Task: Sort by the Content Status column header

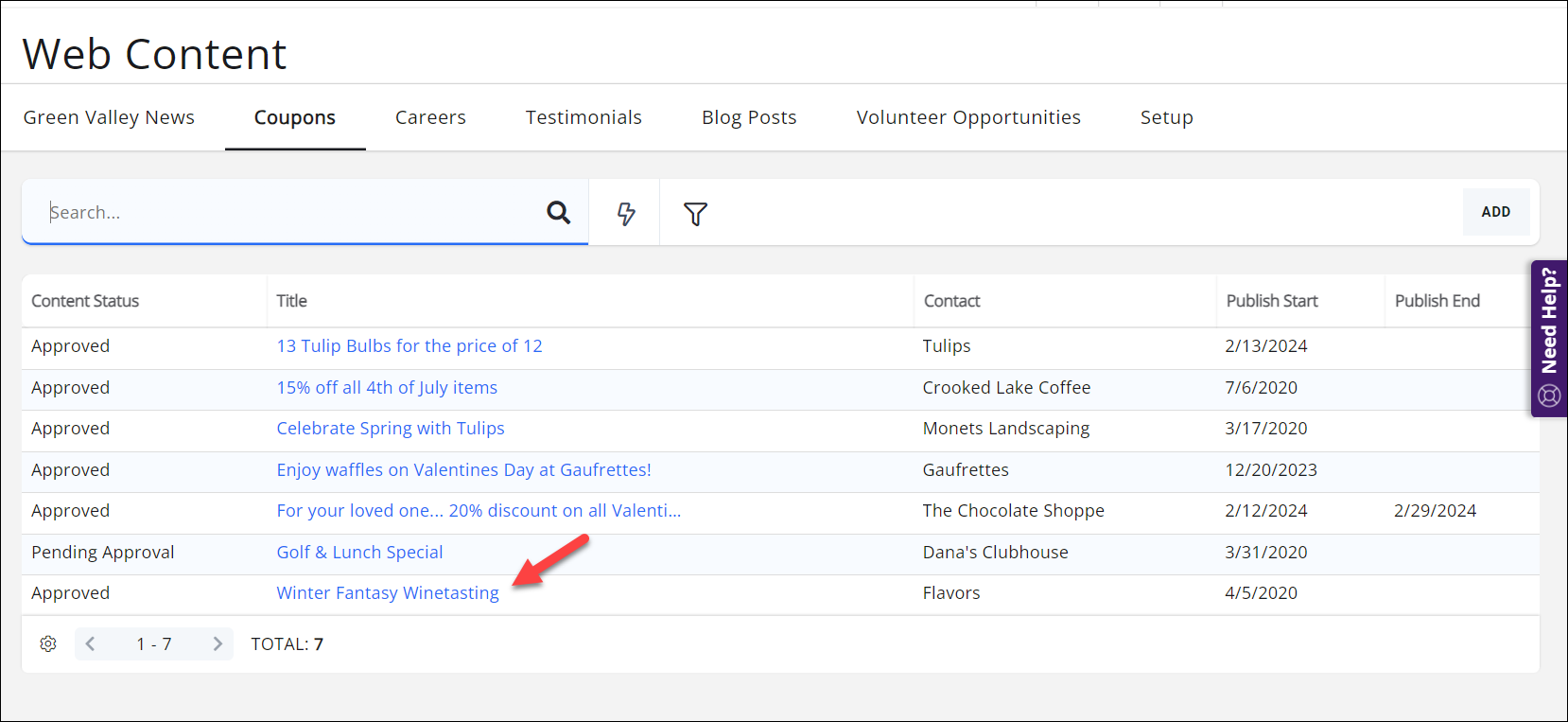Action: 85,301
